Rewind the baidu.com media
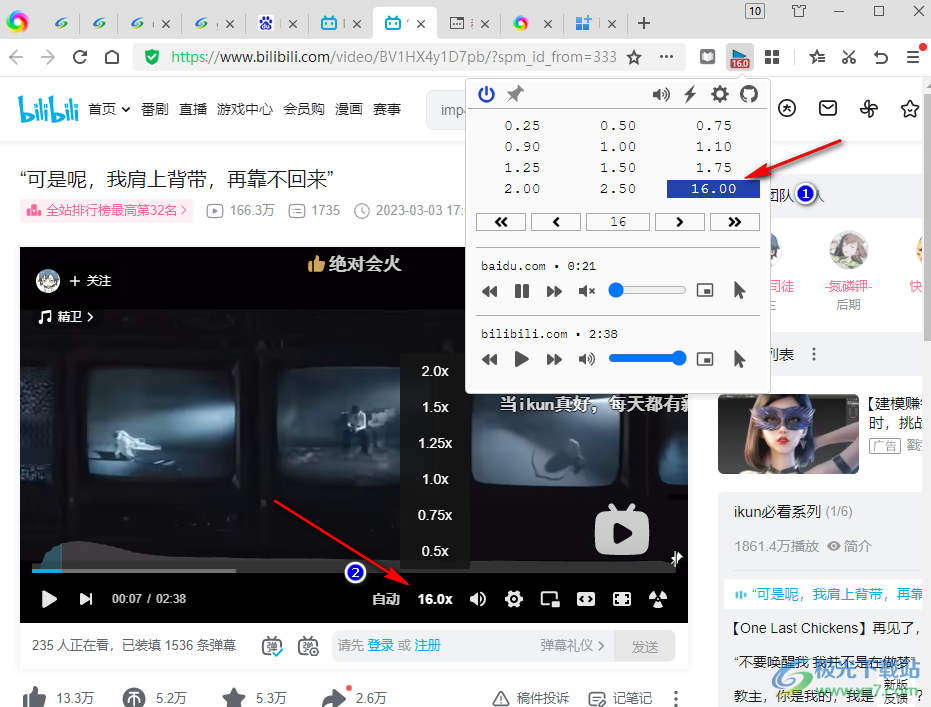Viewport: 931px width, 707px height. coord(490,291)
